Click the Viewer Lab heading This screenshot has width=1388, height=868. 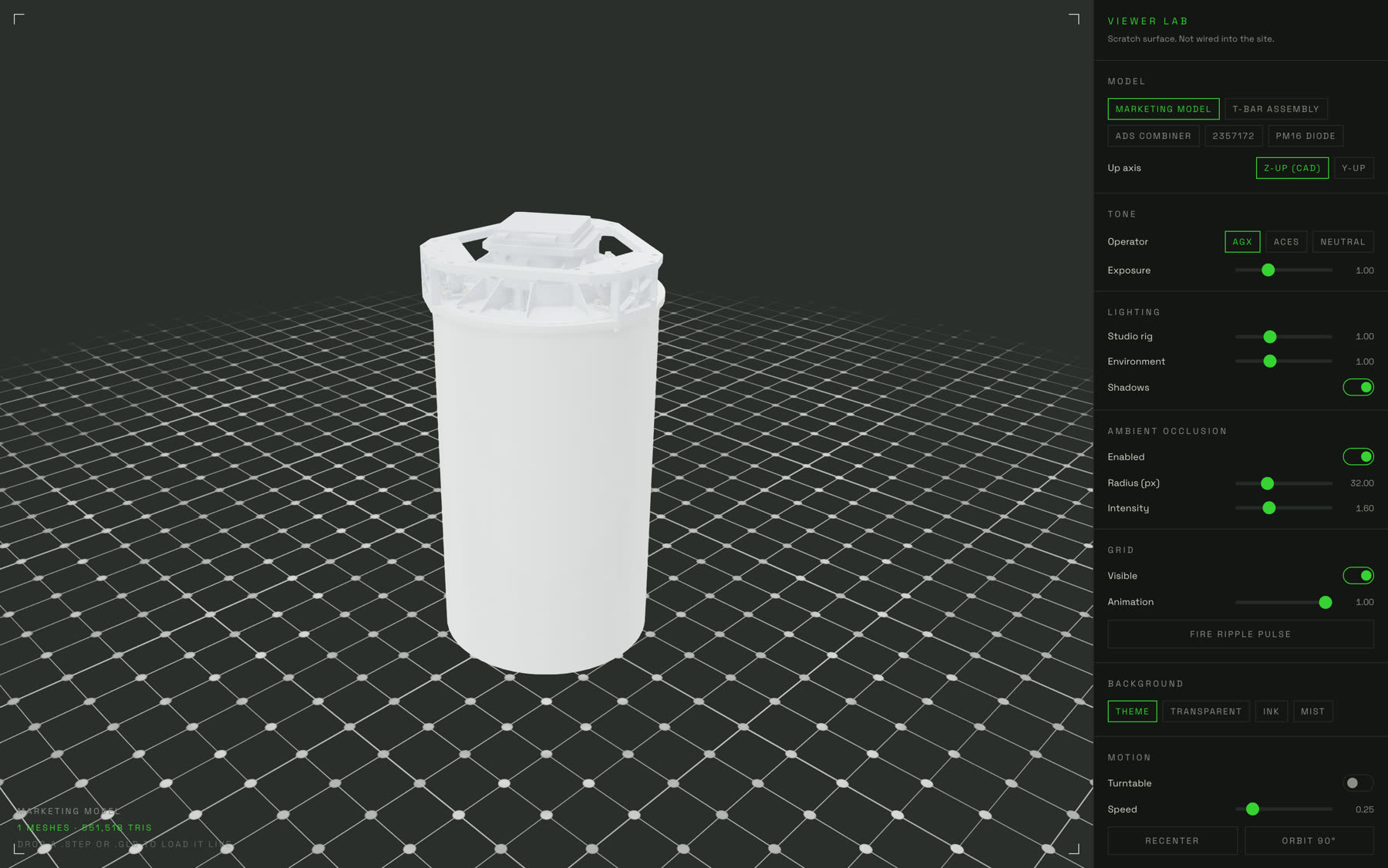click(1147, 22)
